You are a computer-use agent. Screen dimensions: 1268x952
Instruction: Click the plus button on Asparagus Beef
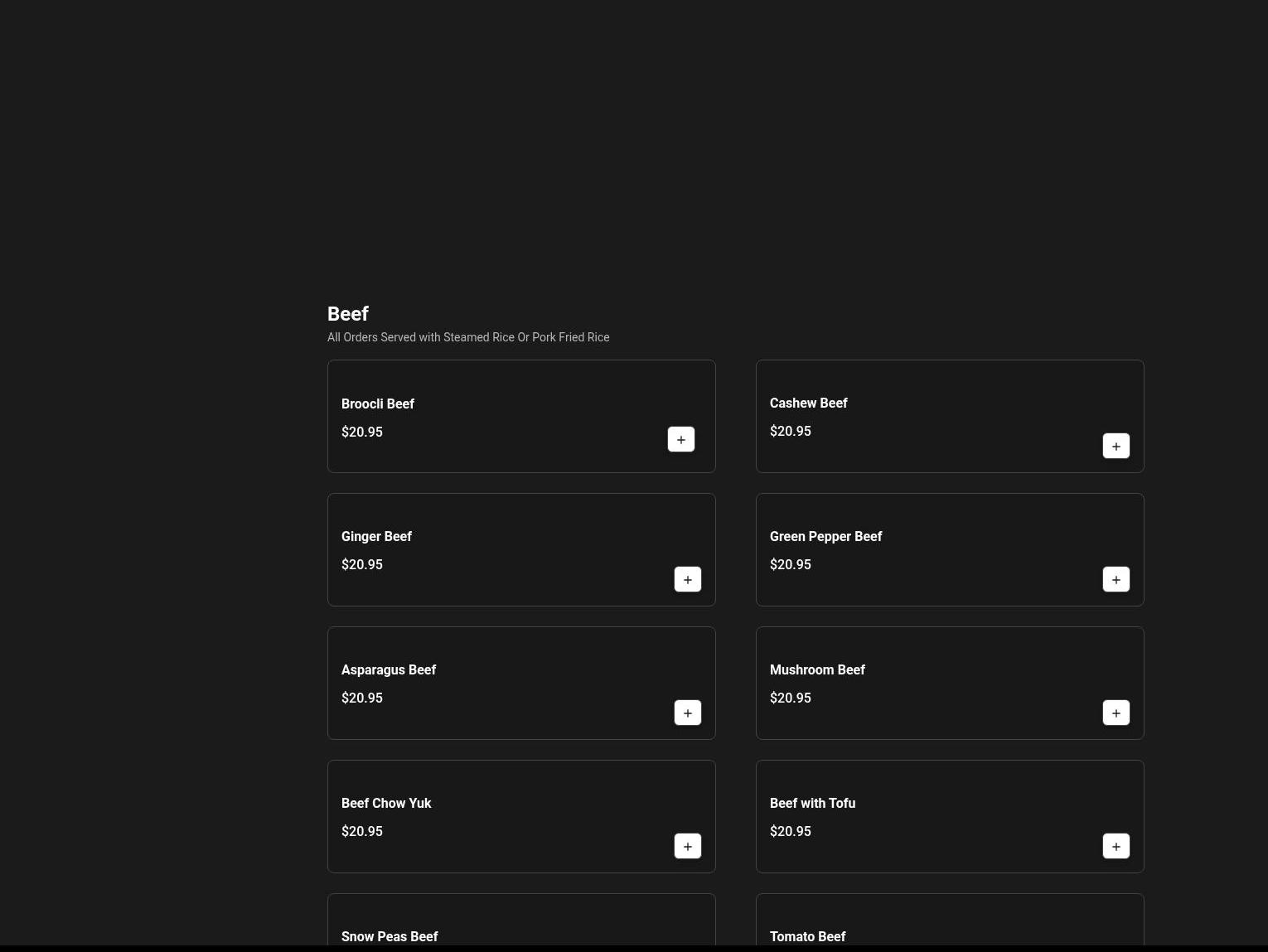(687, 713)
